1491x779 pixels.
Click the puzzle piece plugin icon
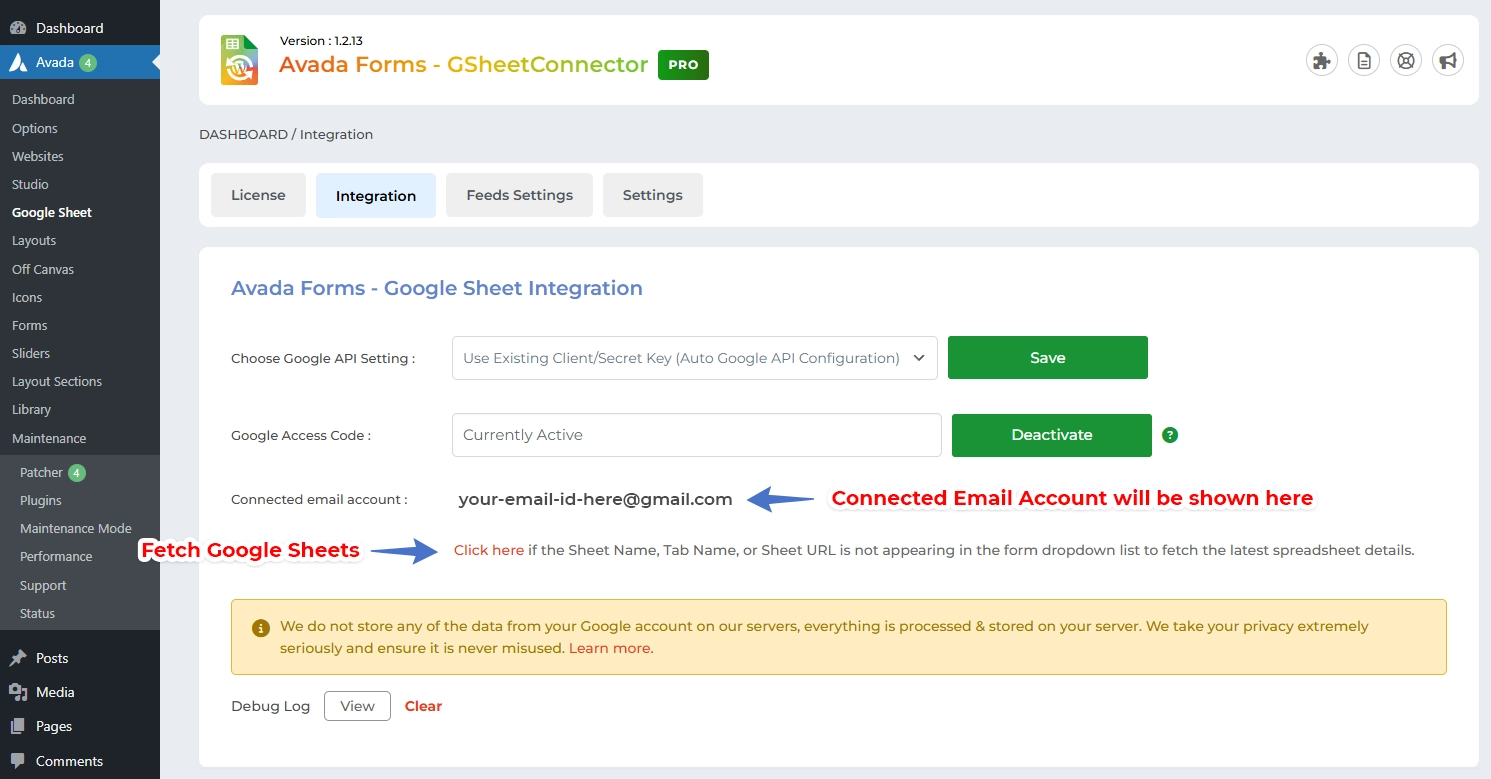(x=1322, y=61)
